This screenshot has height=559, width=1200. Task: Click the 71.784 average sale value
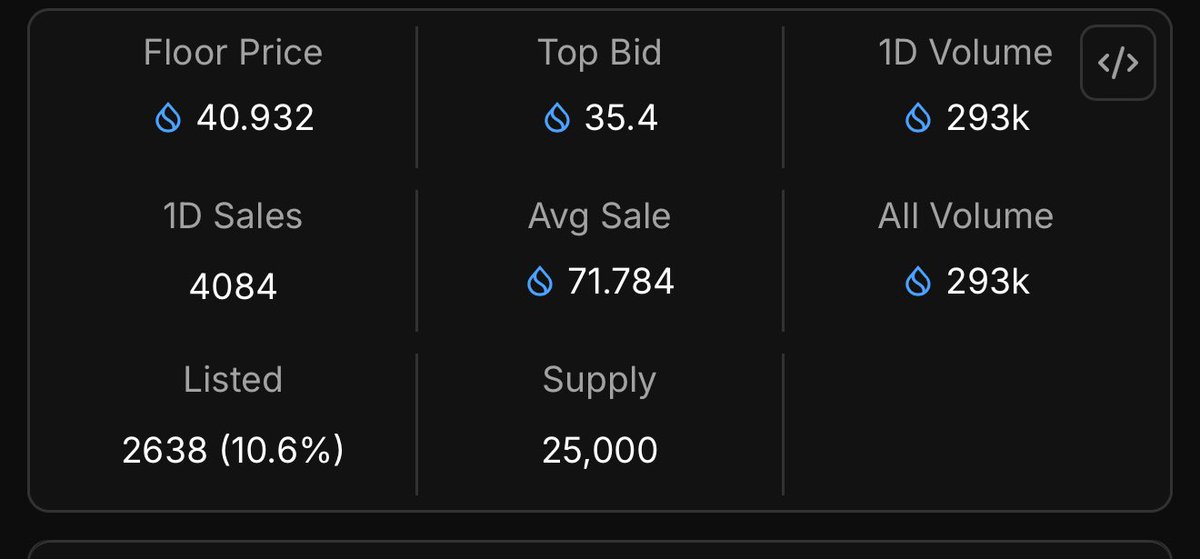pyautogui.click(x=621, y=283)
